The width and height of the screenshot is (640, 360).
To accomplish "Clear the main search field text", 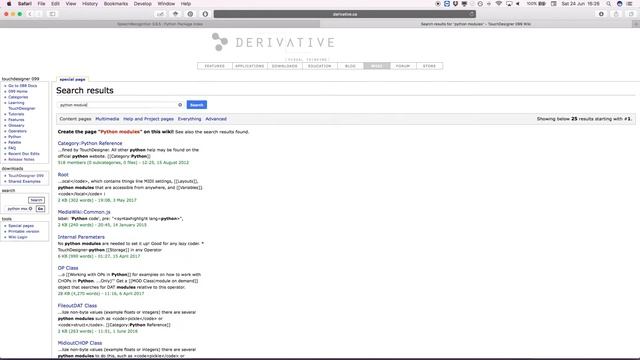I will click(180, 105).
